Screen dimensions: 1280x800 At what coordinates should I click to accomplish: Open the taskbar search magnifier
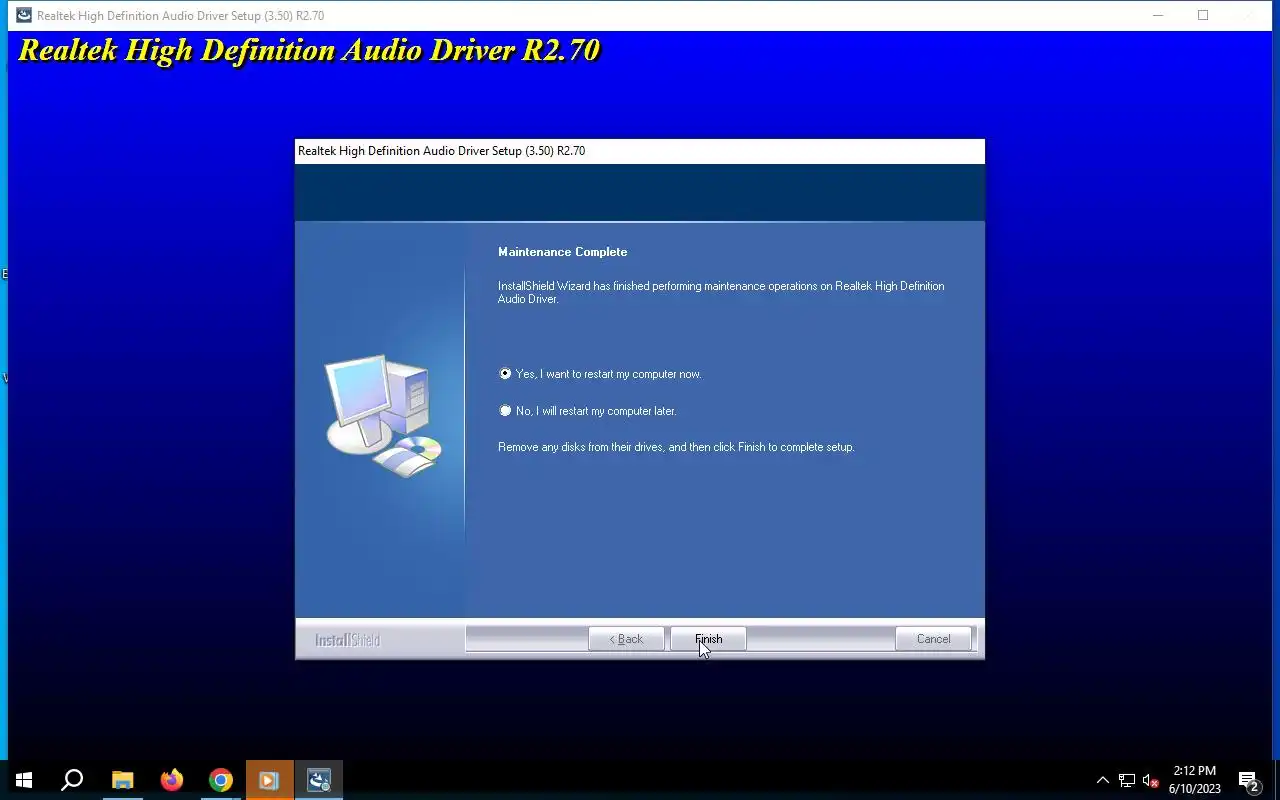(x=72, y=780)
